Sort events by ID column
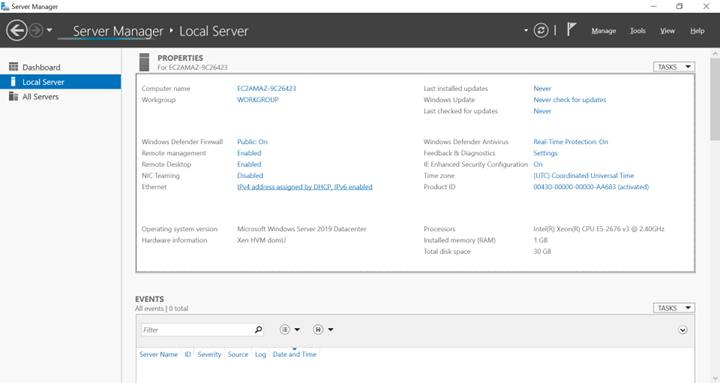This screenshot has width=720, height=383. point(187,354)
